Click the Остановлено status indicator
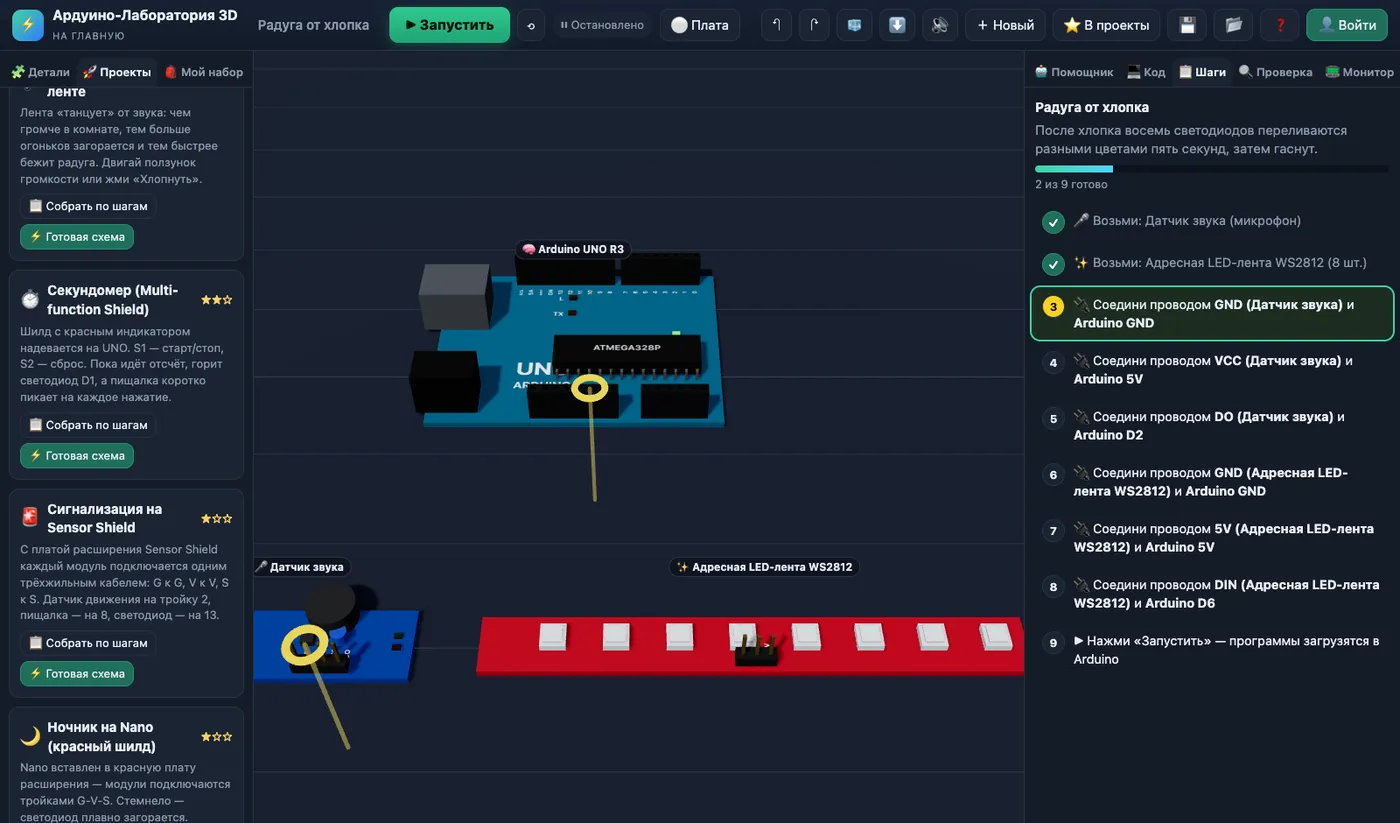The width and height of the screenshot is (1400, 823). tap(602, 25)
